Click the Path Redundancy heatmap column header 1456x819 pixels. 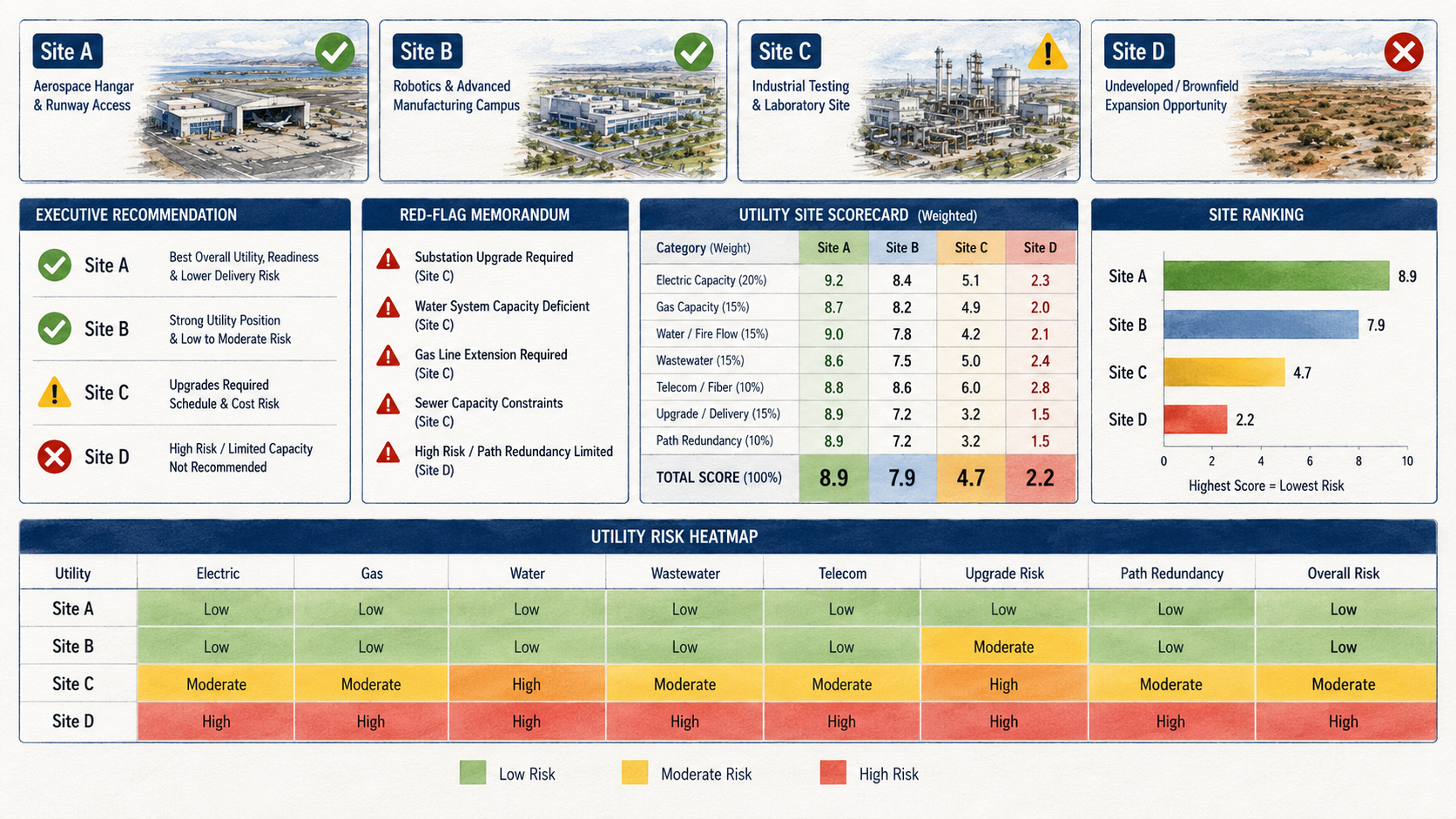(1171, 574)
